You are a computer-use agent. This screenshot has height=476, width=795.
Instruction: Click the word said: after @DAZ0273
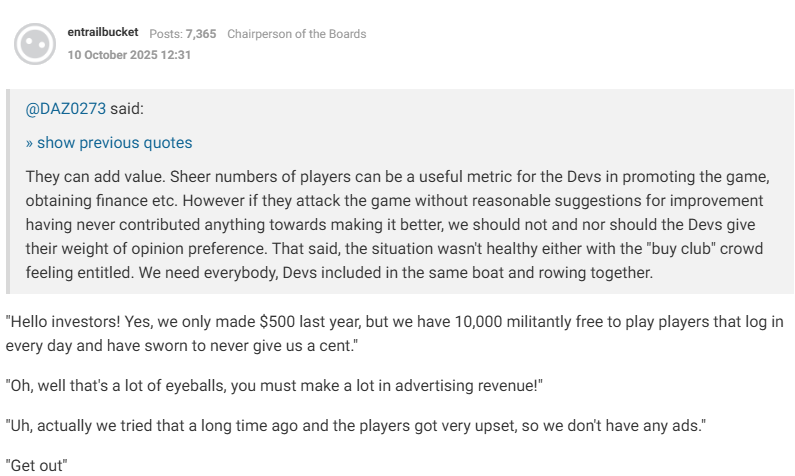point(127,108)
